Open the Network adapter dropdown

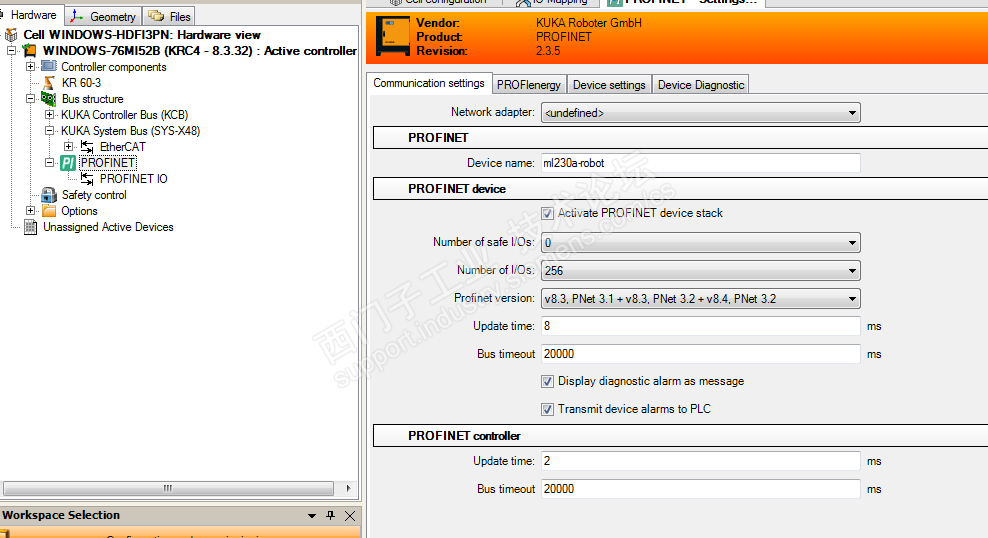[x=852, y=113]
